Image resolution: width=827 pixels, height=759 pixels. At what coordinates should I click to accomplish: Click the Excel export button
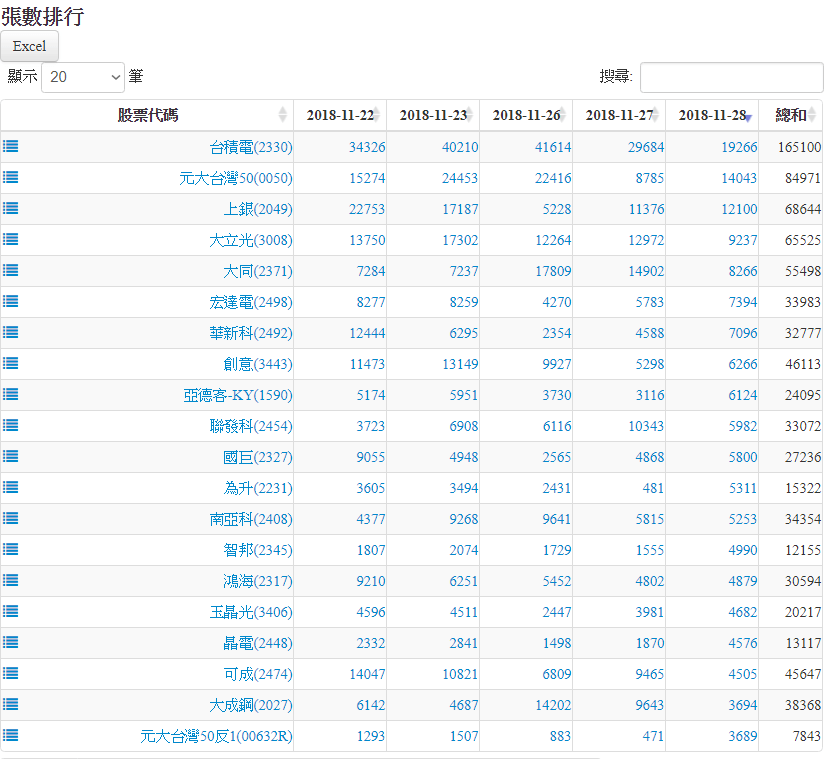[x=30, y=46]
